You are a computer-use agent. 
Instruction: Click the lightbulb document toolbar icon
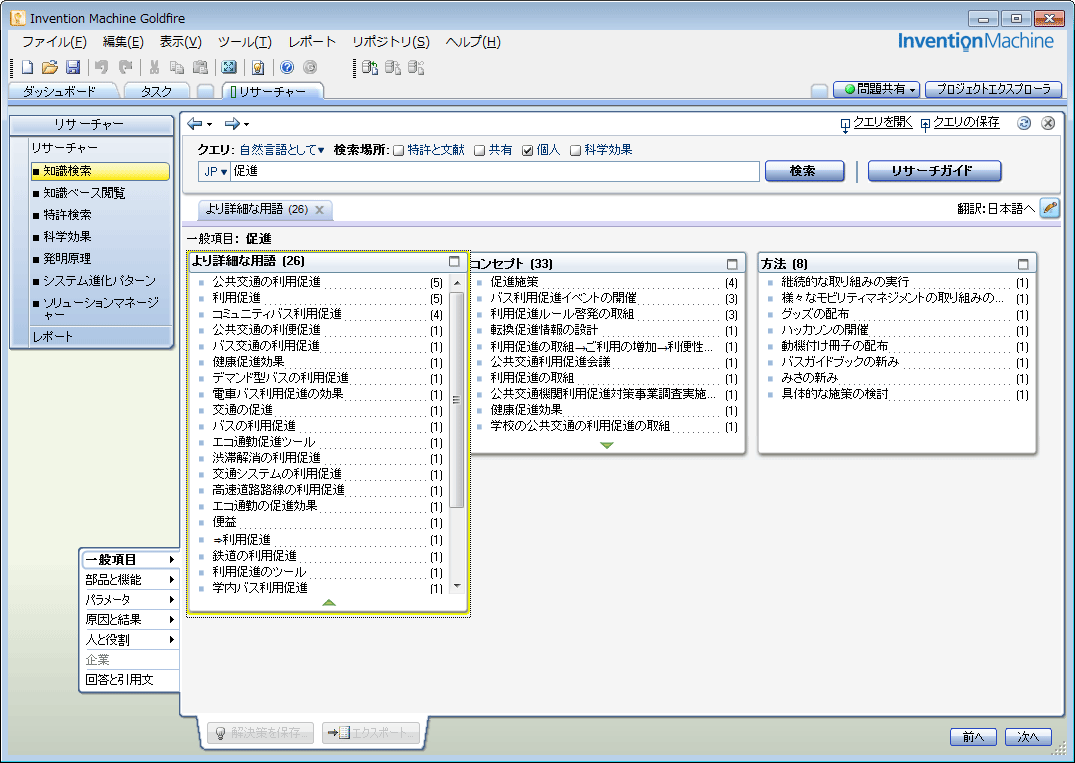258,66
